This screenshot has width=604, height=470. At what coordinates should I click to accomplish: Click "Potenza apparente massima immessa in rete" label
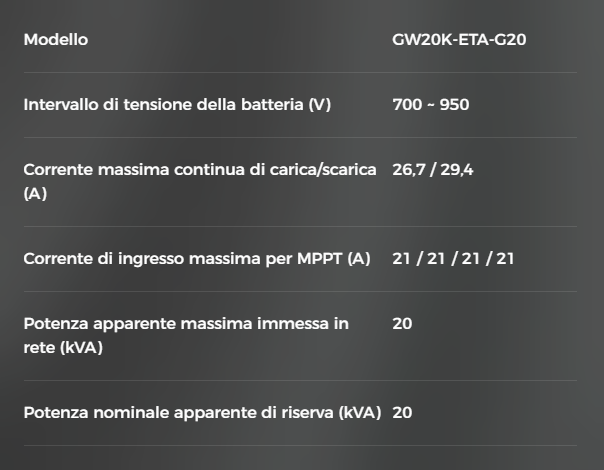[x=186, y=325]
